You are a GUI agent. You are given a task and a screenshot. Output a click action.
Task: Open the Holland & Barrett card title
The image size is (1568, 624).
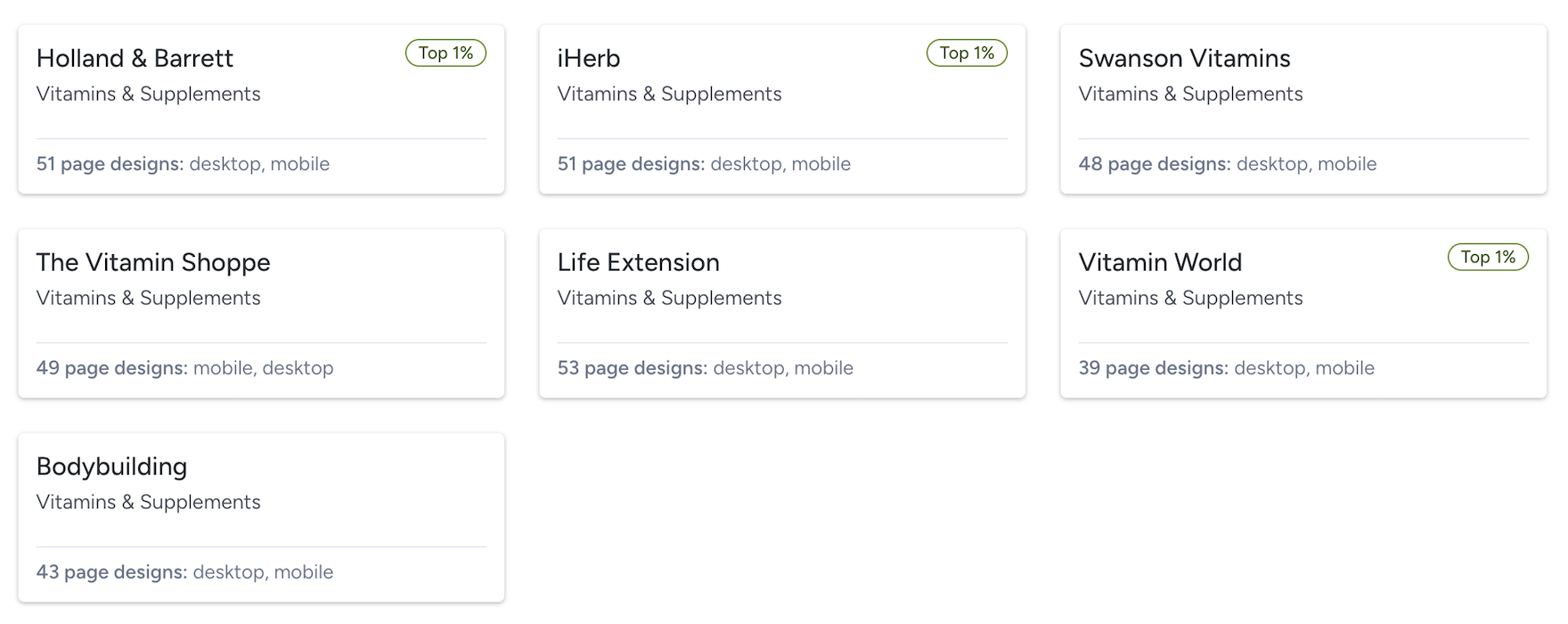pyautogui.click(x=135, y=59)
